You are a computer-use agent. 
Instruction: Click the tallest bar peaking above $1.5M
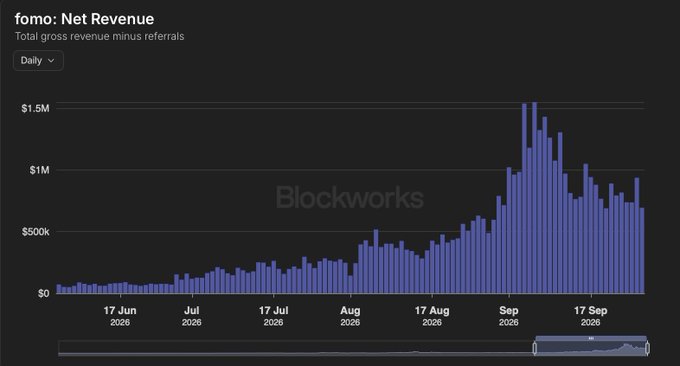534,198
